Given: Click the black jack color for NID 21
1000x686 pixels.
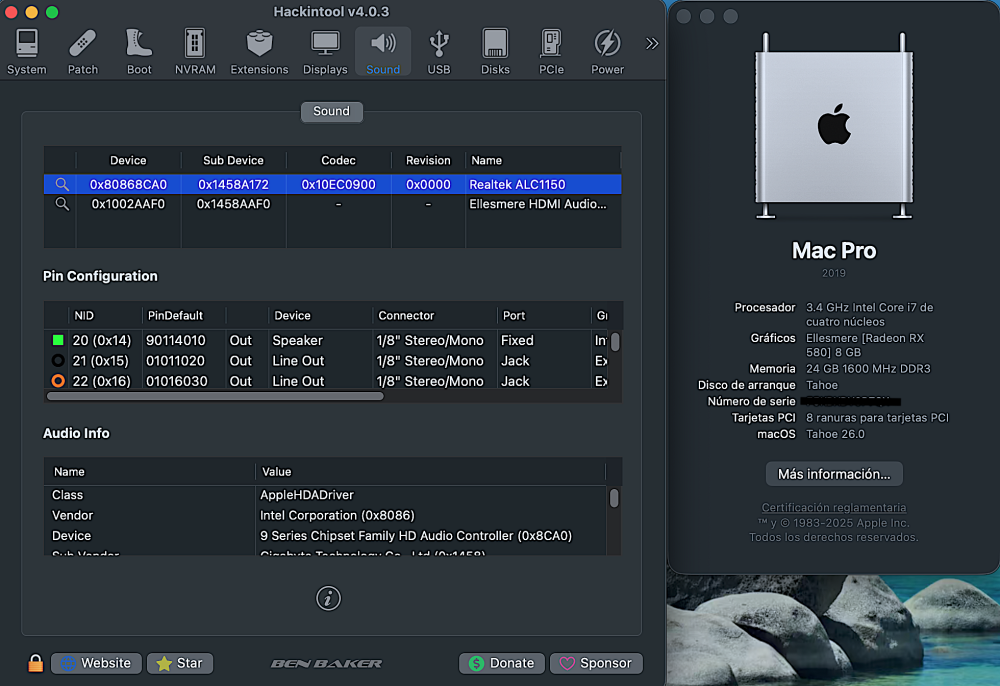Looking at the screenshot, I should [58, 360].
